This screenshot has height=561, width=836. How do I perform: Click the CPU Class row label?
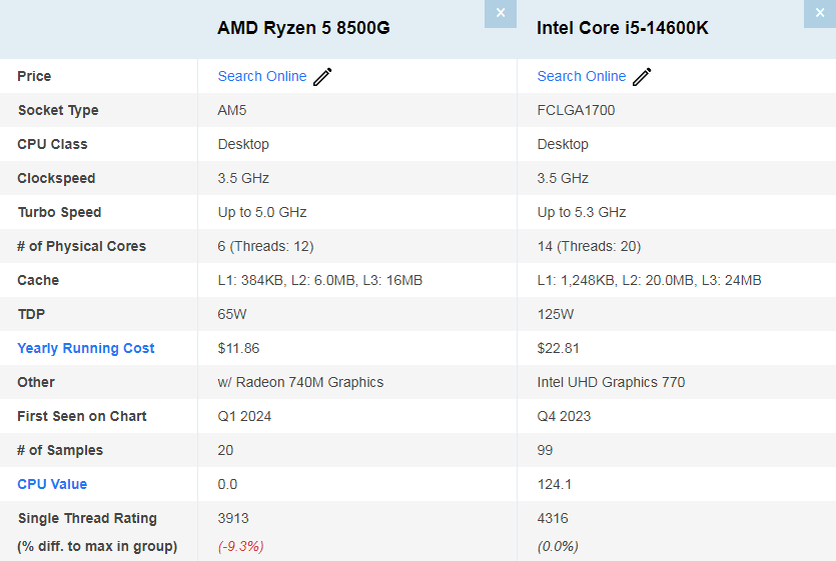(x=52, y=145)
